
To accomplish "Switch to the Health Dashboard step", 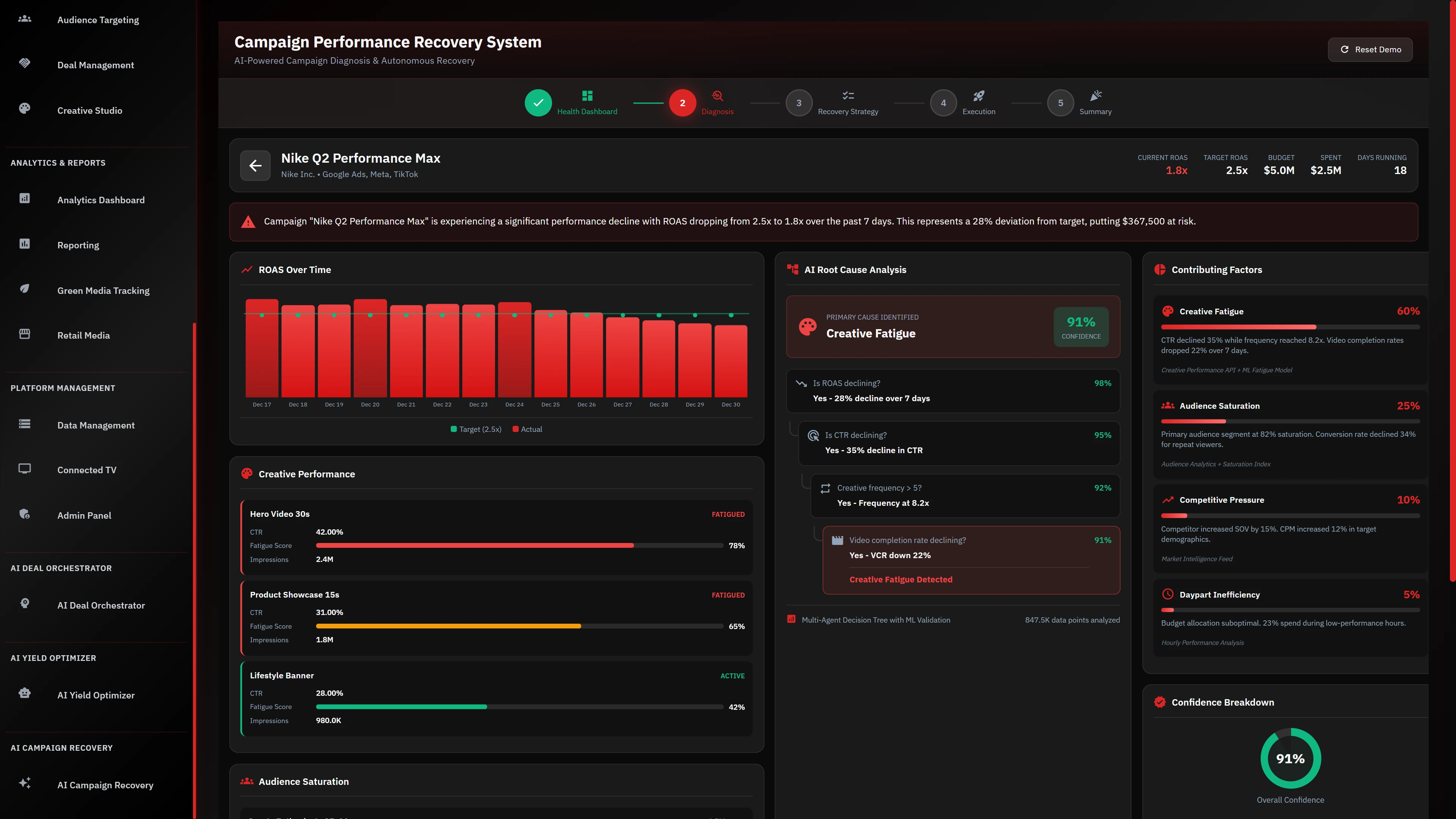I will [x=538, y=103].
